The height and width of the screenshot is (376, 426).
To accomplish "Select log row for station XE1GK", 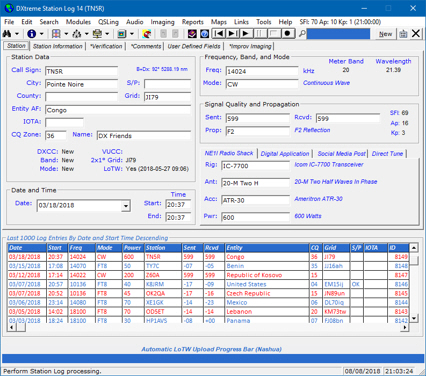I will (x=208, y=302).
